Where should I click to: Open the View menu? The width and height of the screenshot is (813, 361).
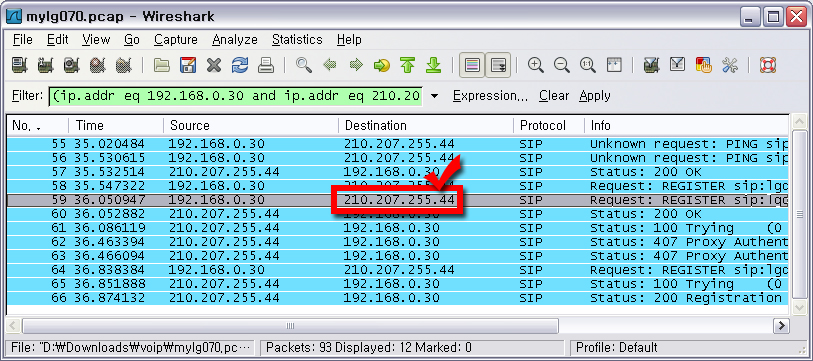click(x=96, y=39)
